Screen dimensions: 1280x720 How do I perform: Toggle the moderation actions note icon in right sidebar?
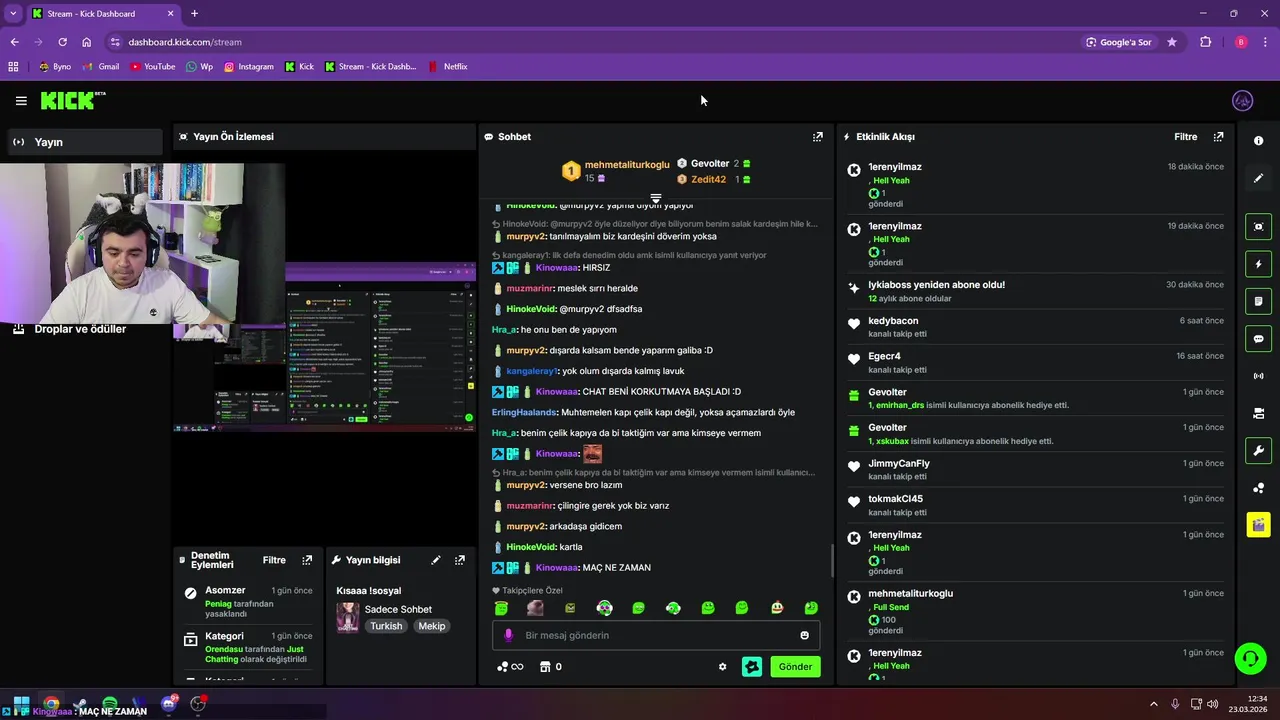click(x=1258, y=301)
